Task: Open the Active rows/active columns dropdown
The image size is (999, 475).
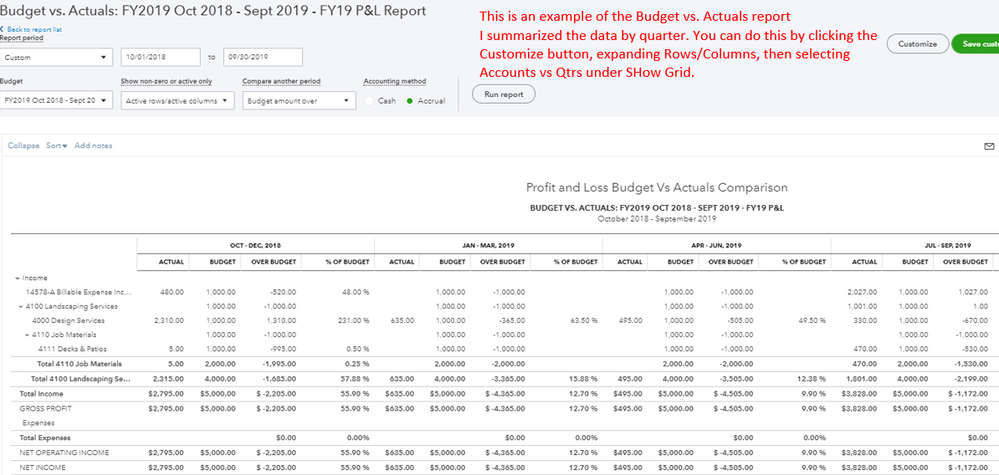Action: tap(178, 100)
